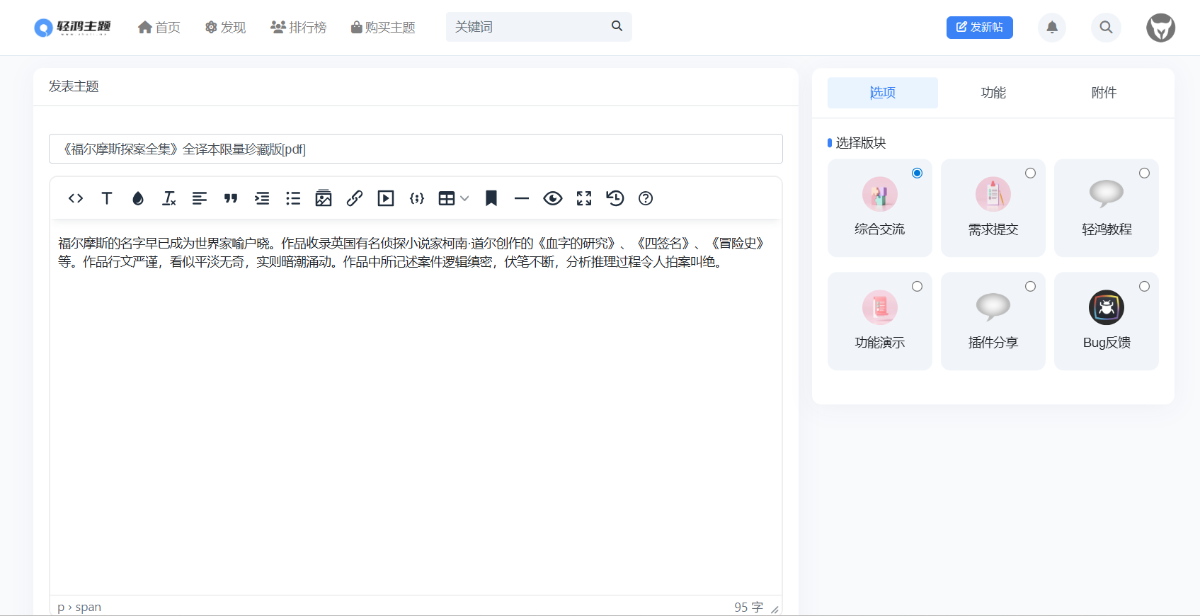Viewport: 1200px width, 616px height.
Task: Insert a hyperlink with the chain icon
Action: coord(354,198)
